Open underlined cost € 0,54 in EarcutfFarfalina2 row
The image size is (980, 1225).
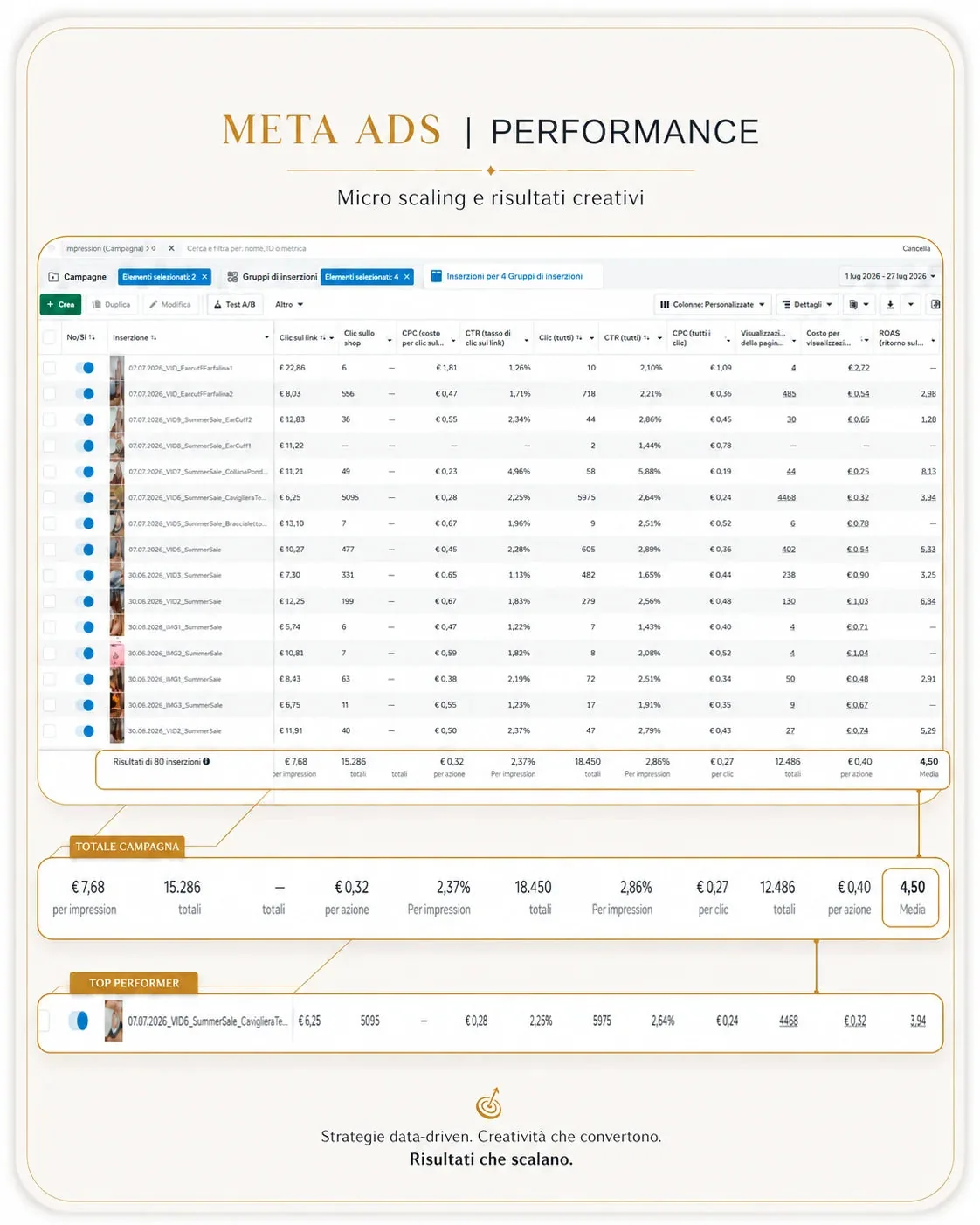859,394
